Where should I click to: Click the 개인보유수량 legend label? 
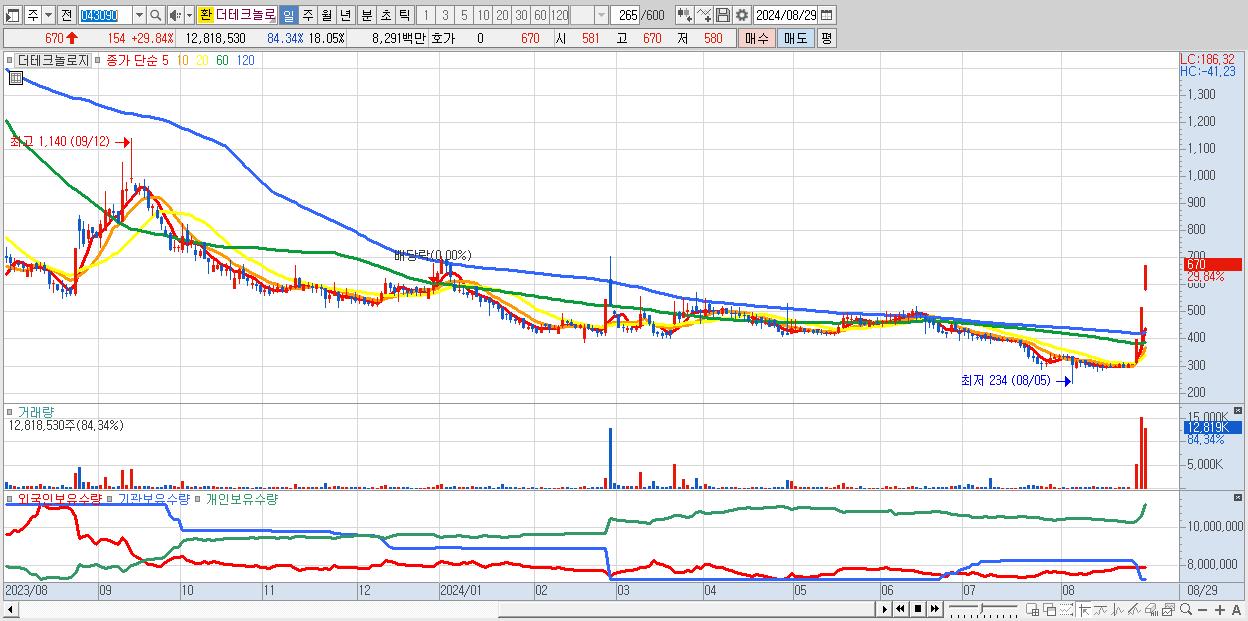tap(241, 498)
